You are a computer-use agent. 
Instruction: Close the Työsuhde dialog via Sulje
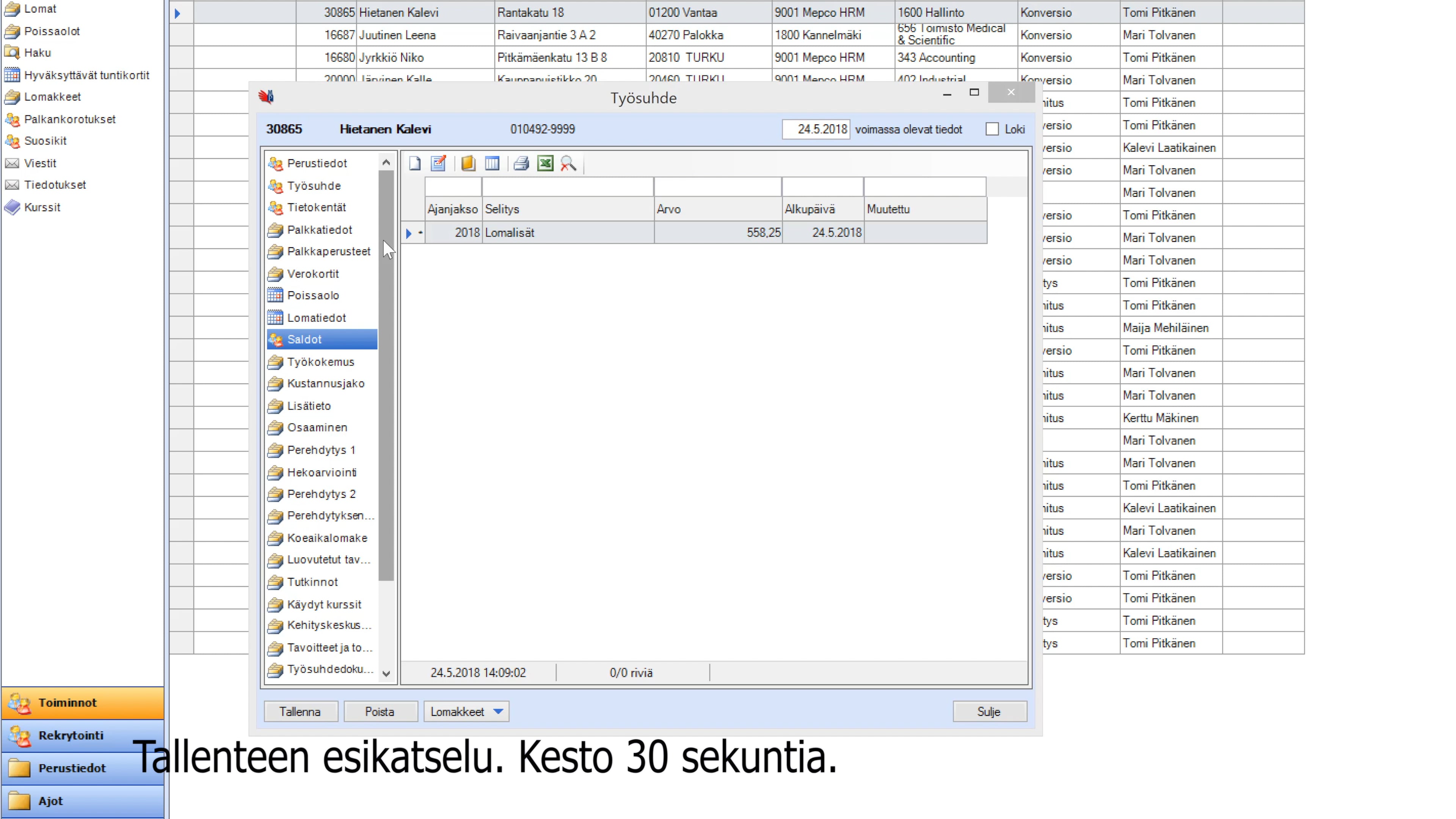coord(989,711)
